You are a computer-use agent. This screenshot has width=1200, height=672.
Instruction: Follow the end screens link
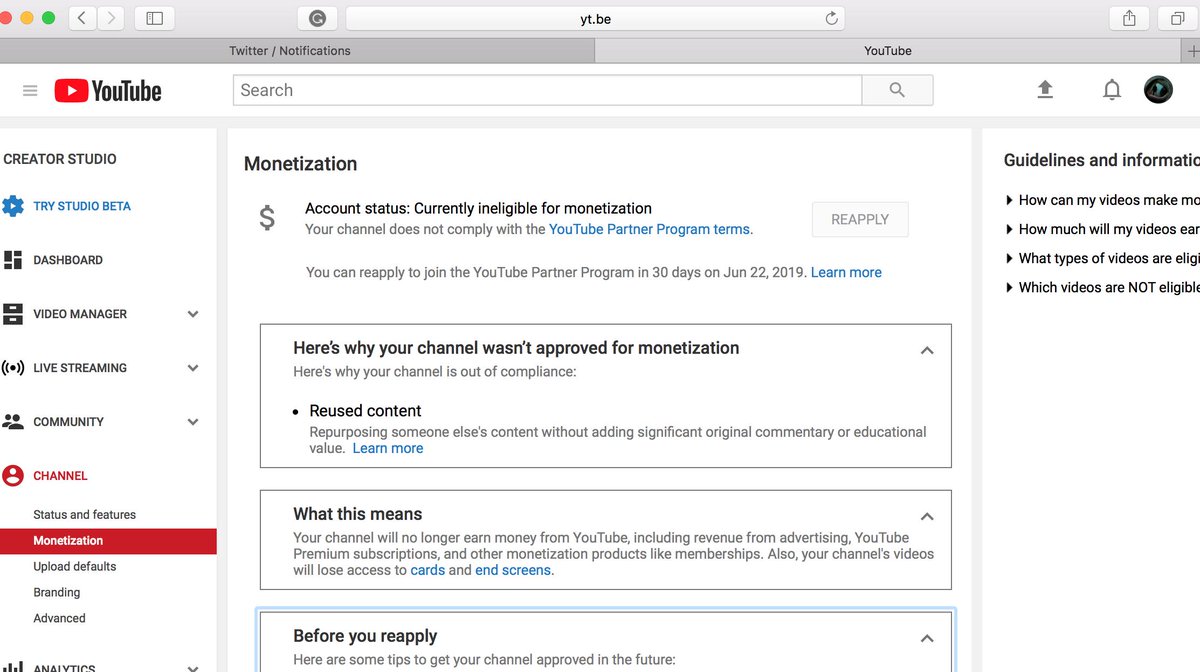(x=513, y=570)
